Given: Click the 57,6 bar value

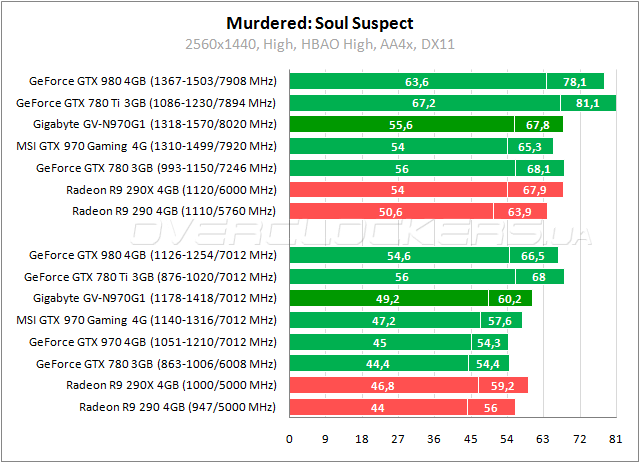Looking at the screenshot, I should pyautogui.click(x=500, y=321).
